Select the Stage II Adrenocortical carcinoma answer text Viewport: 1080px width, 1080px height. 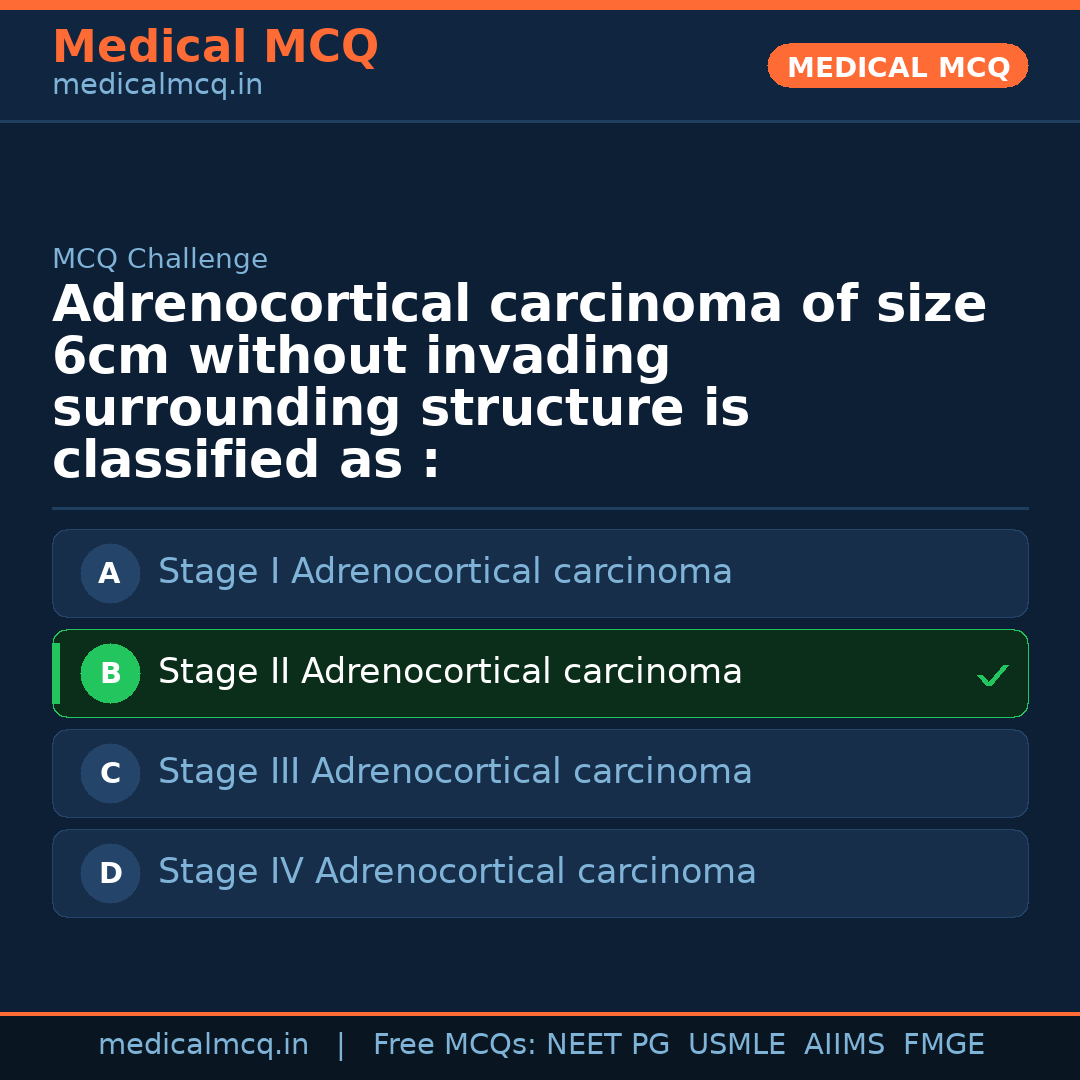pyautogui.click(x=450, y=672)
